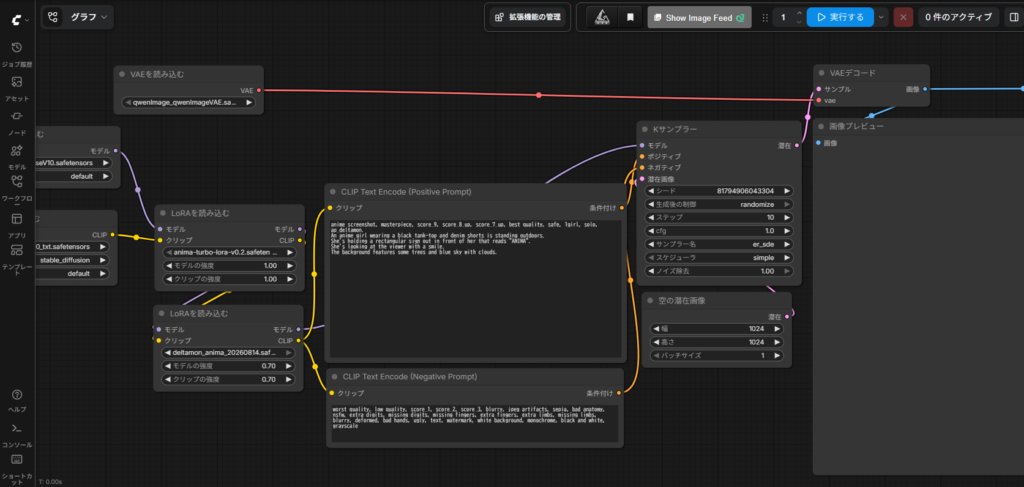1024x487 pixels.
Task: Select the VAEデコード node title
Action: click(852, 73)
